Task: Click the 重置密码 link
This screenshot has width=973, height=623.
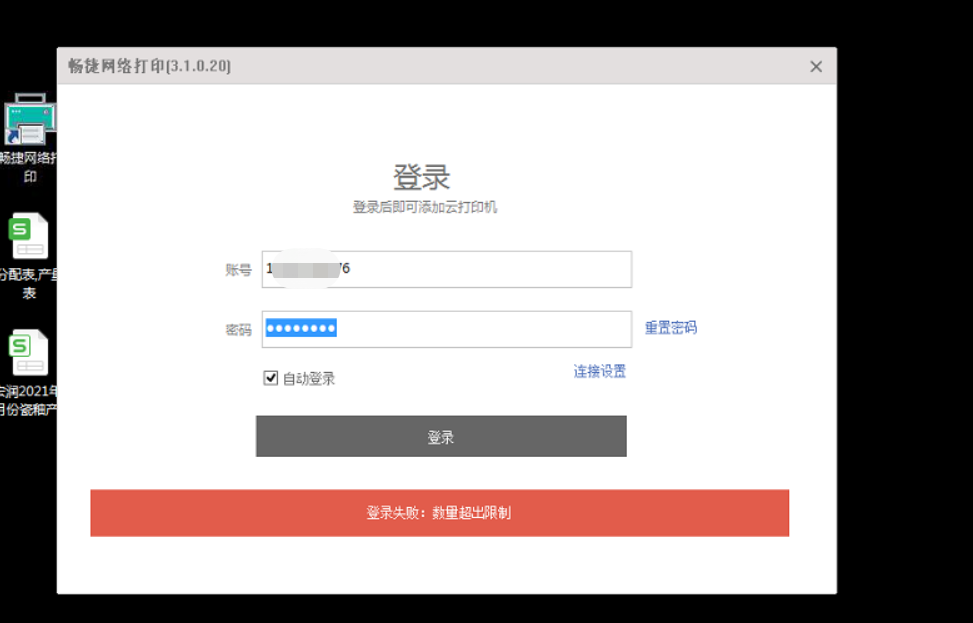Action: pos(671,328)
